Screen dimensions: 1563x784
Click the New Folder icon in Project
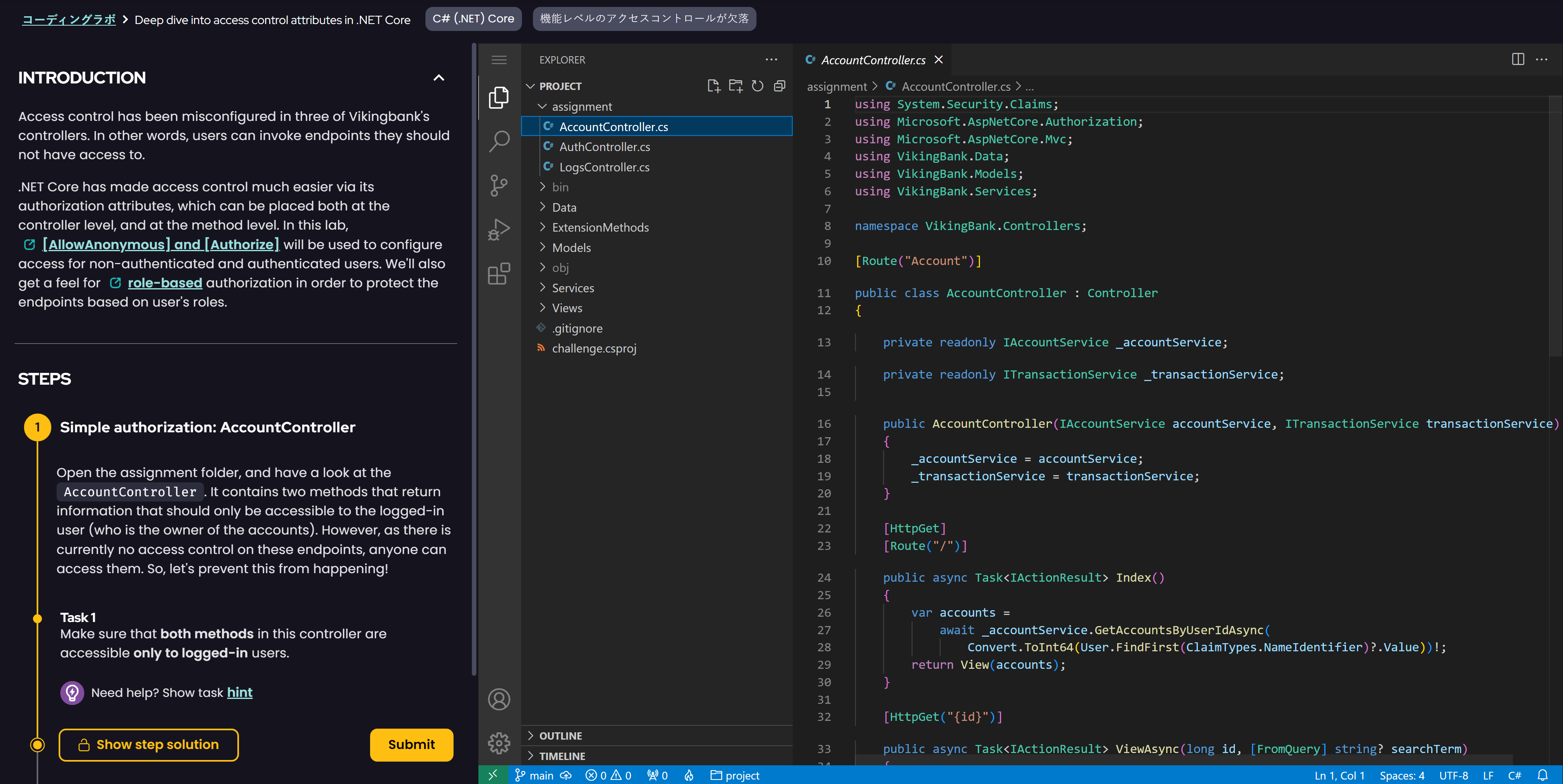tap(735, 85)
